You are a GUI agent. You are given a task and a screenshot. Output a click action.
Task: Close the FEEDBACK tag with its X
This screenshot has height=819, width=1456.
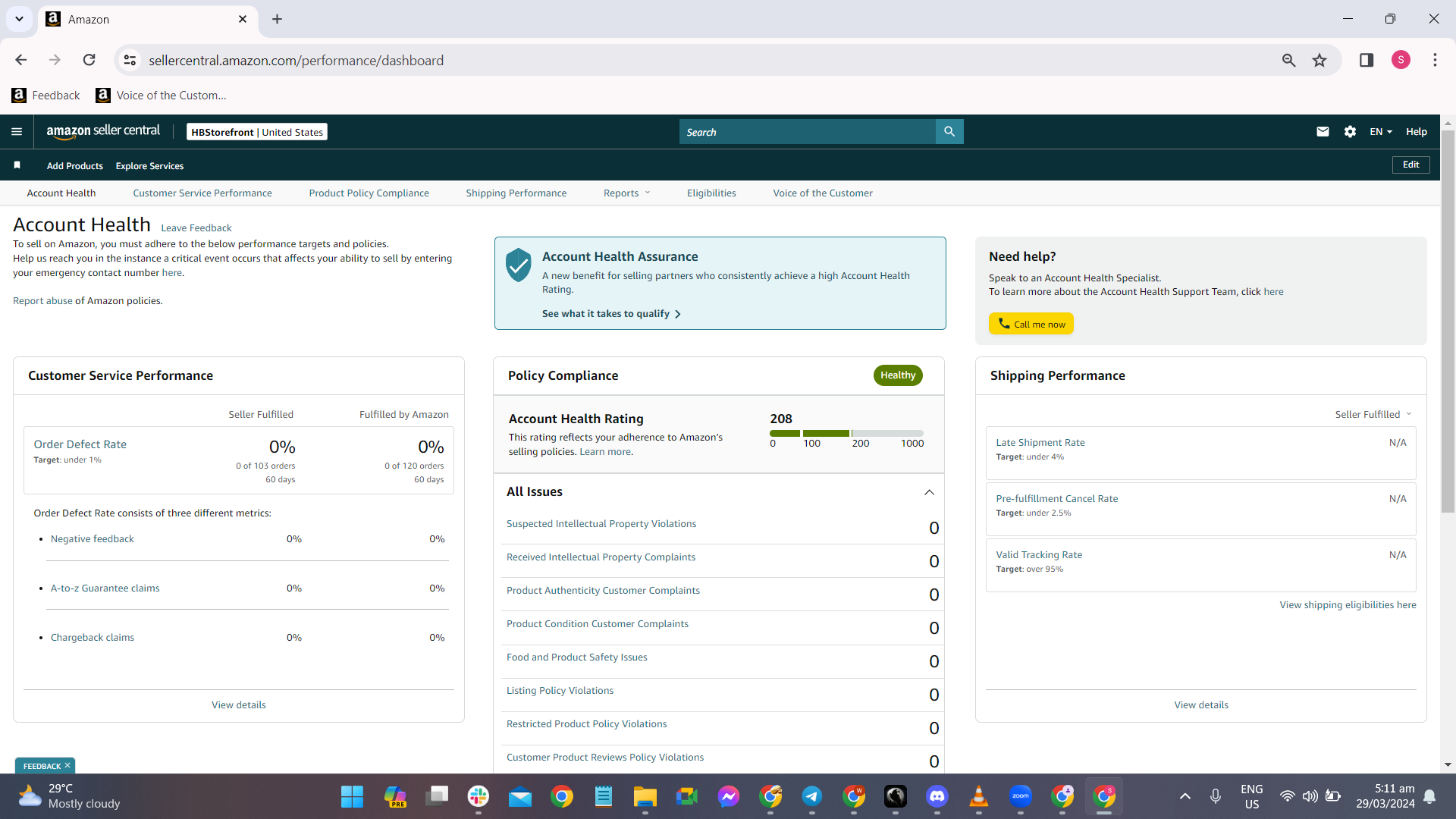point(67,766)
